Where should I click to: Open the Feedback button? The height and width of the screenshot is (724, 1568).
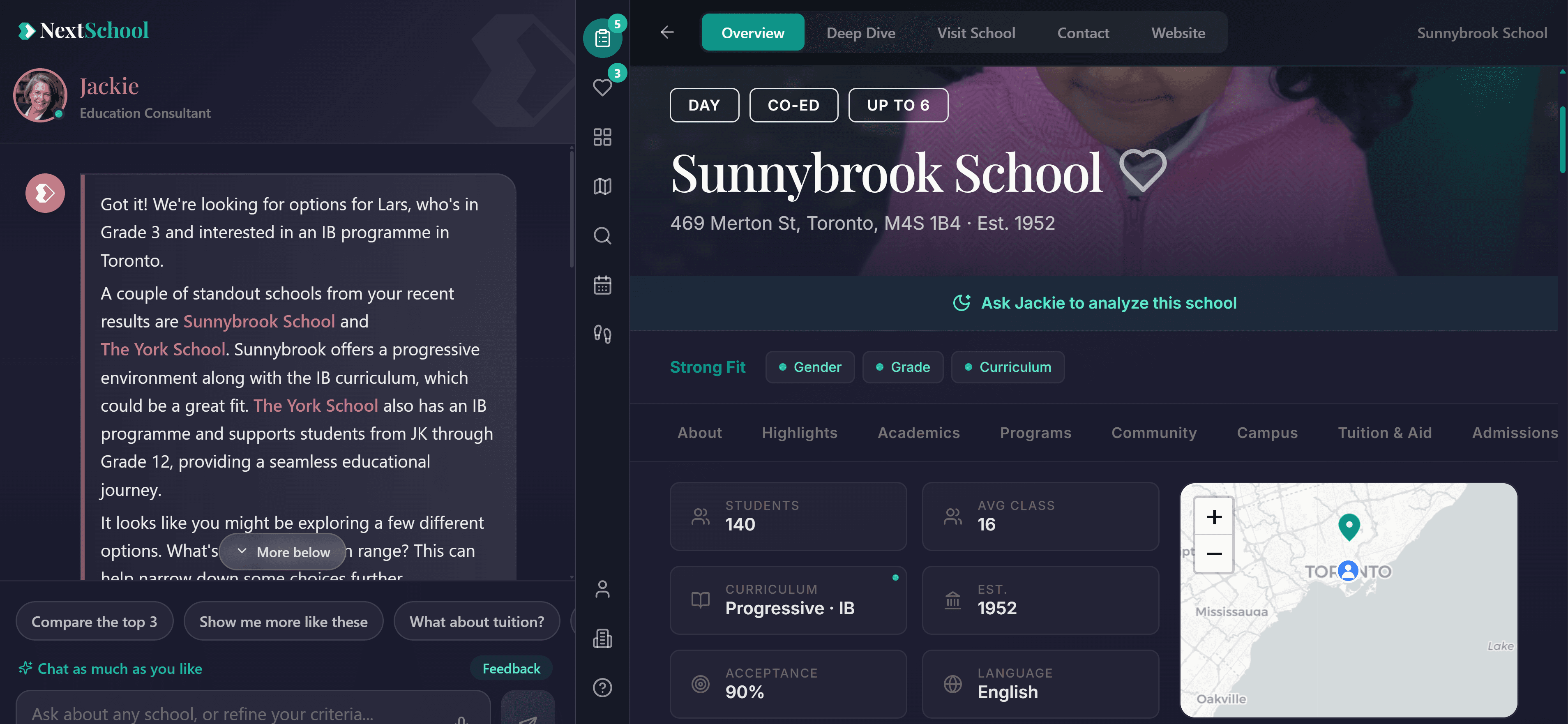(511, 668)
